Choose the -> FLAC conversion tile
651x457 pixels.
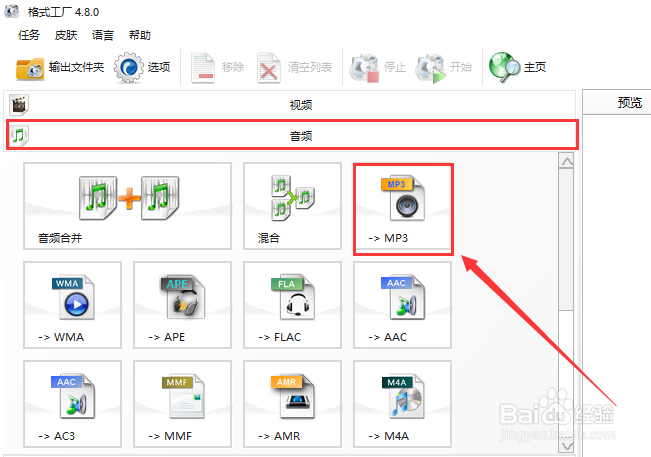pos(293,305)
